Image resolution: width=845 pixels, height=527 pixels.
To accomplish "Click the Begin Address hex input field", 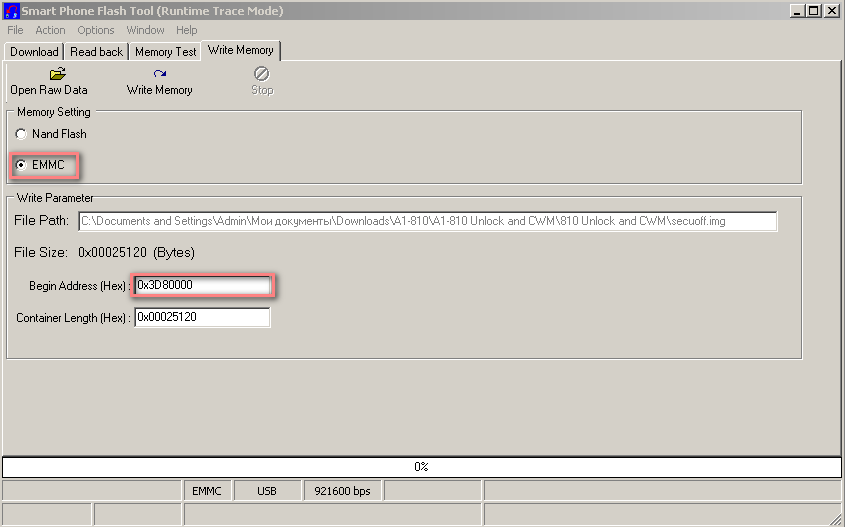I will coord(203,286).
